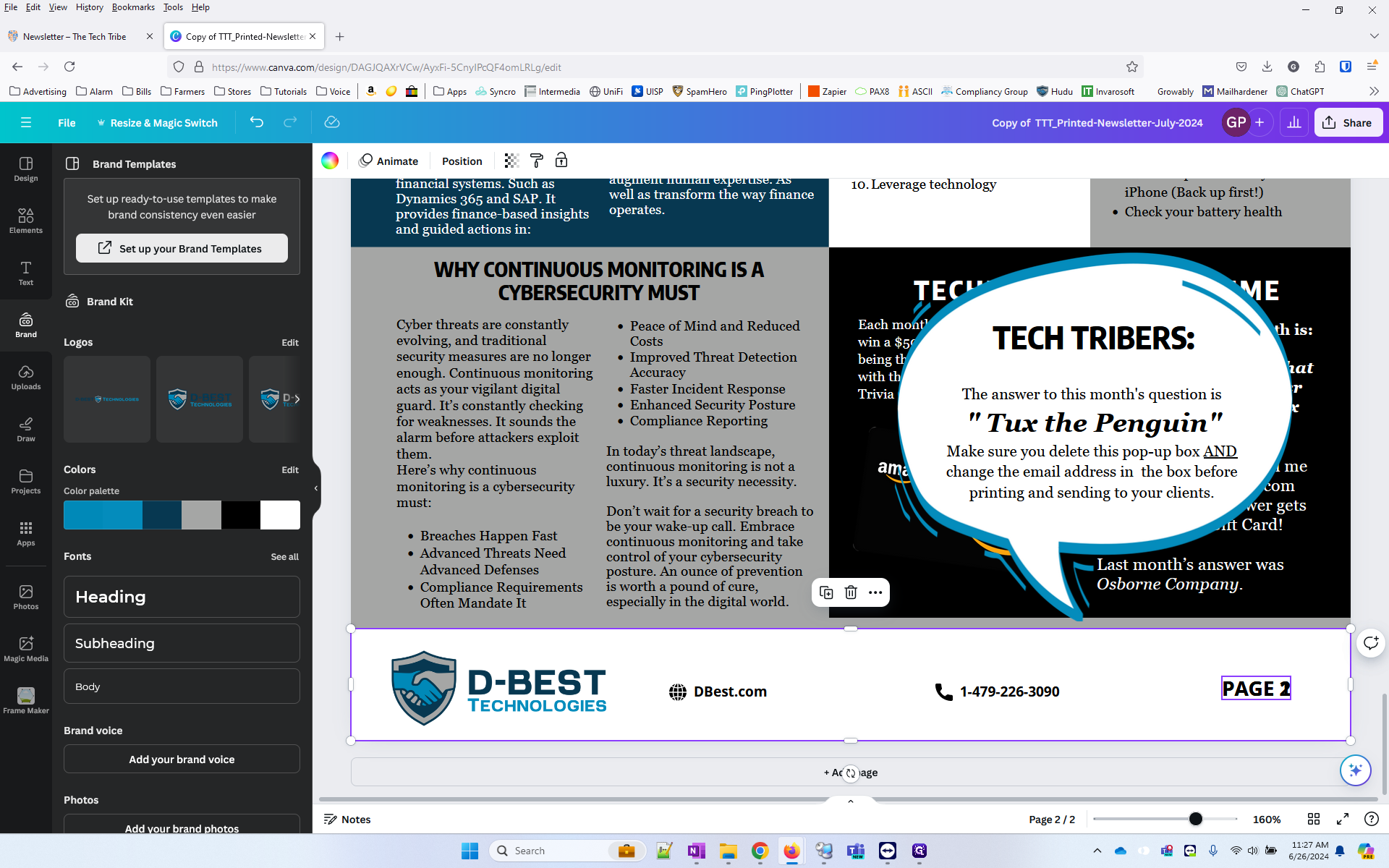Screen dimensions: 1389x868
Task: Click the Undo arrow in Canva header
Action: pyautogui.click(x=257, y=122)
